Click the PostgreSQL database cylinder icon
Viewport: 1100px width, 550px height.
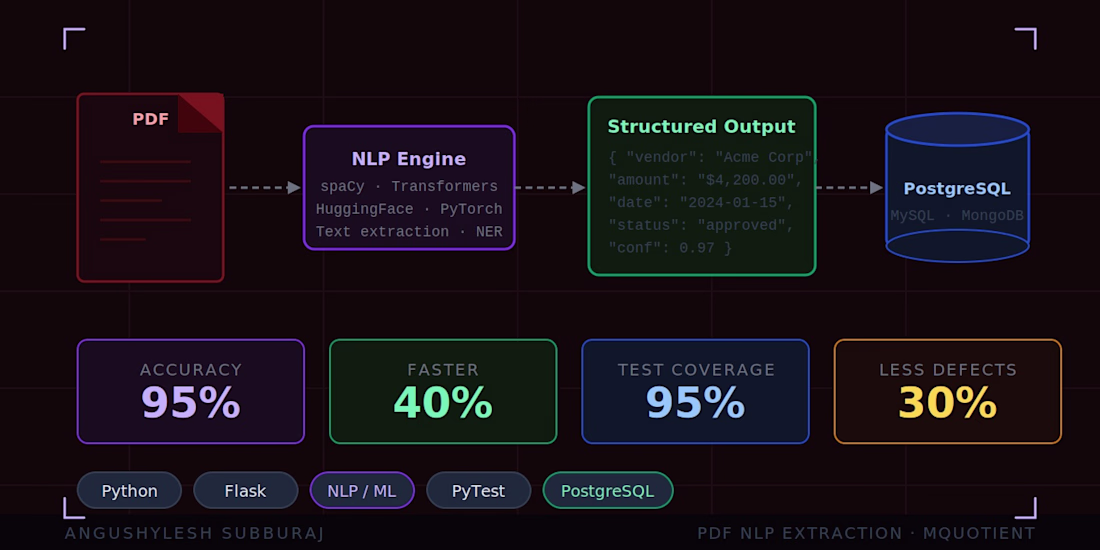957,188
